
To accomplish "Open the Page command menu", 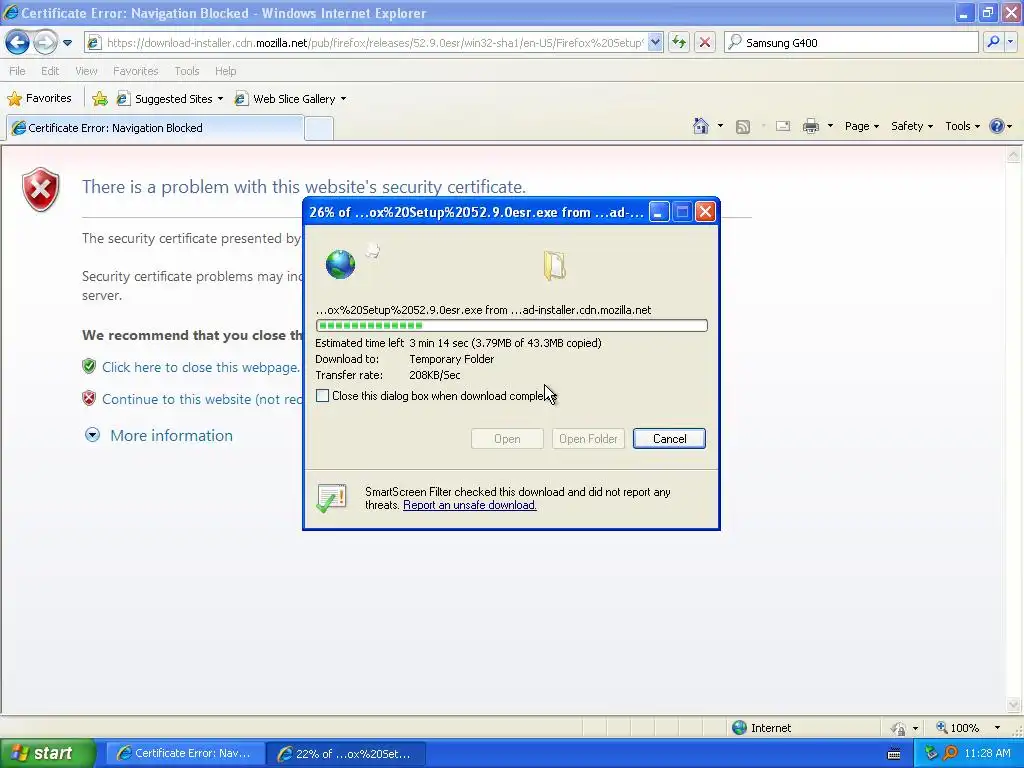I will (x=861, y=126).
